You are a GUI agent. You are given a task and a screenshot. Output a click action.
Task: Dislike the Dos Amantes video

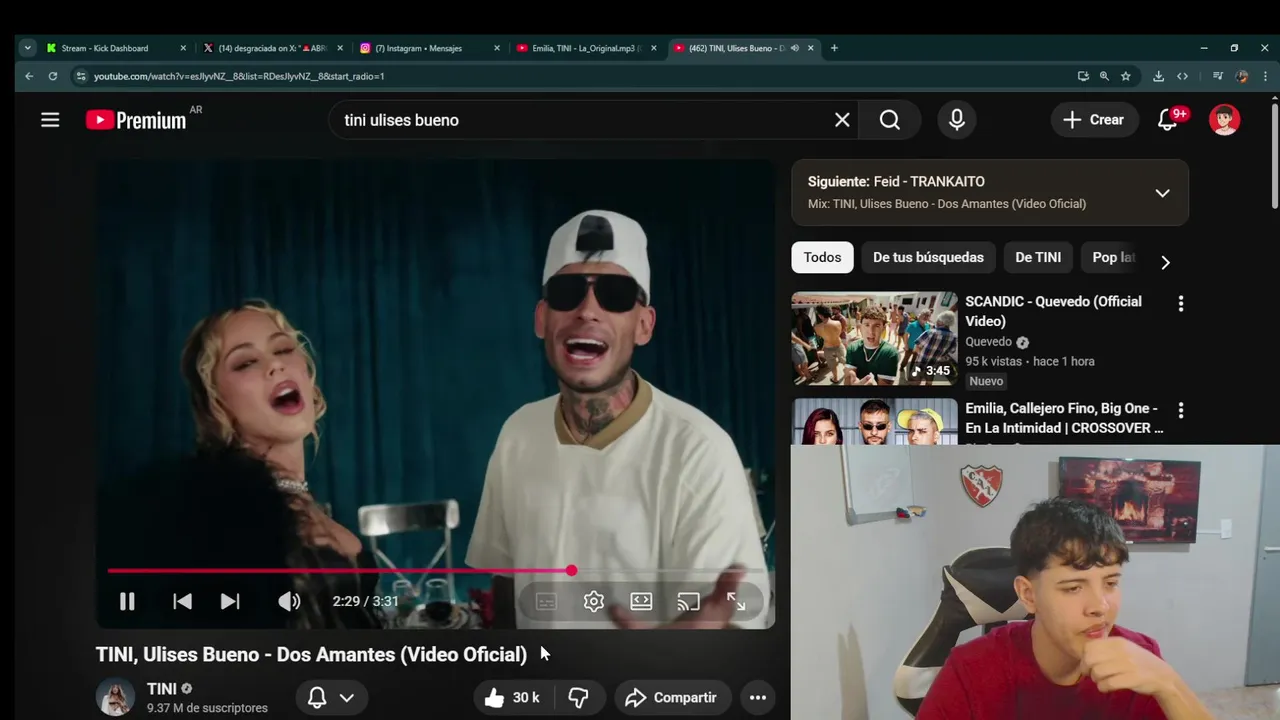click(x=578, y=697)
